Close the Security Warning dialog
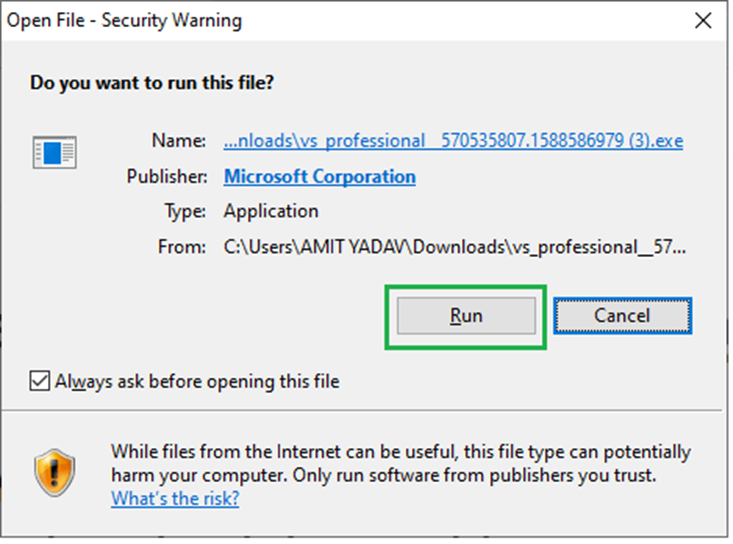The width and height of the screenshot is (733, 544). coord(704,20)
